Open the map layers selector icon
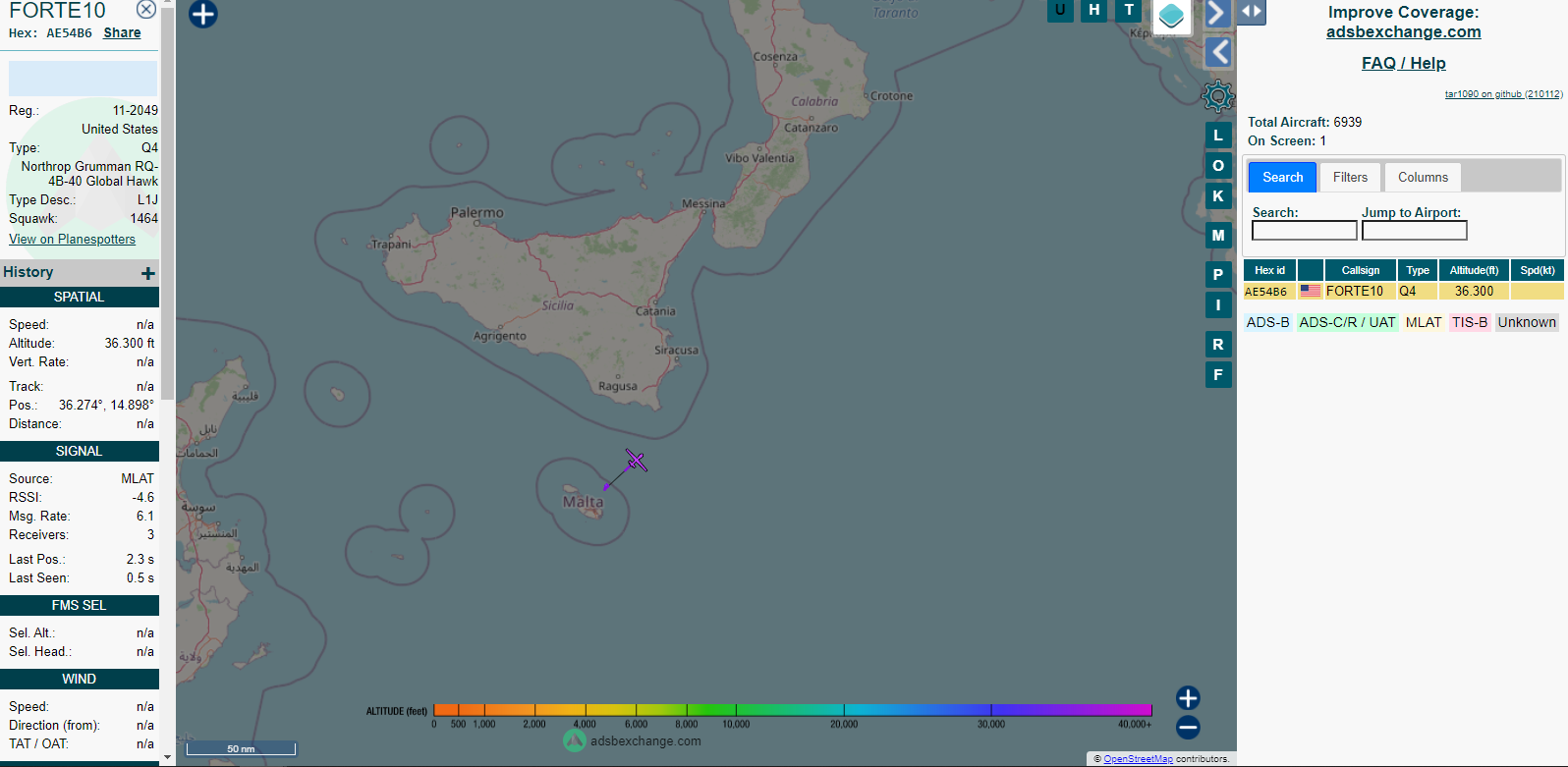This screenshot has height=767, width=1568. point(1171,16)
